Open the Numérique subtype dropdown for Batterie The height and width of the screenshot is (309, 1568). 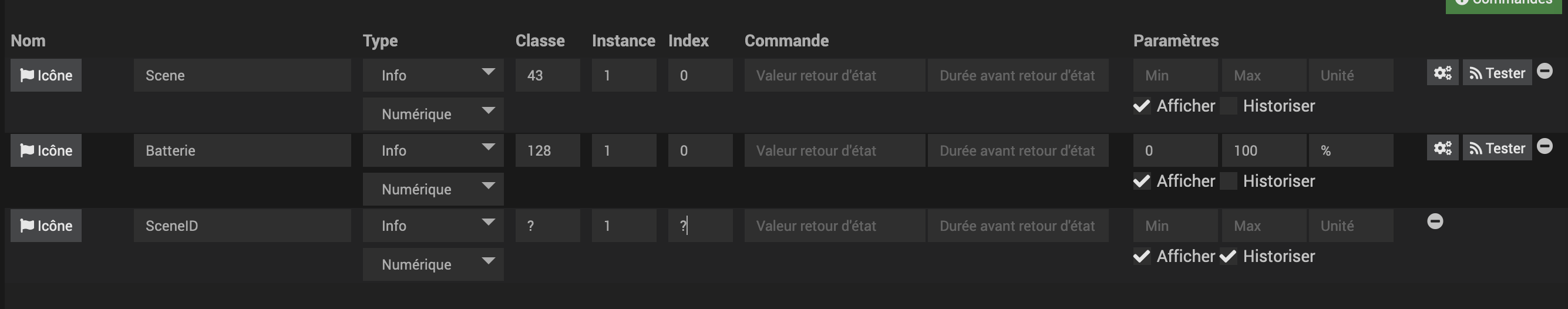pyautogui.click(x=433, y=189)
